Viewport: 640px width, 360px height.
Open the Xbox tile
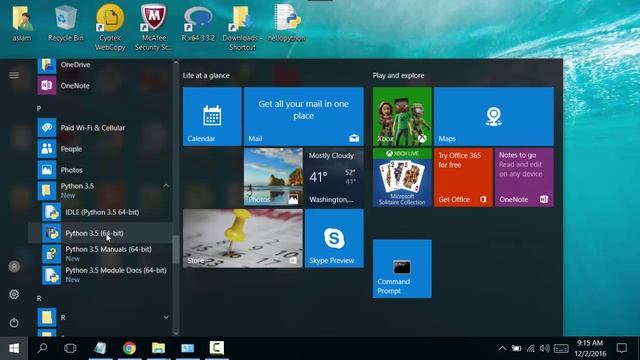[x=402, y=116]
